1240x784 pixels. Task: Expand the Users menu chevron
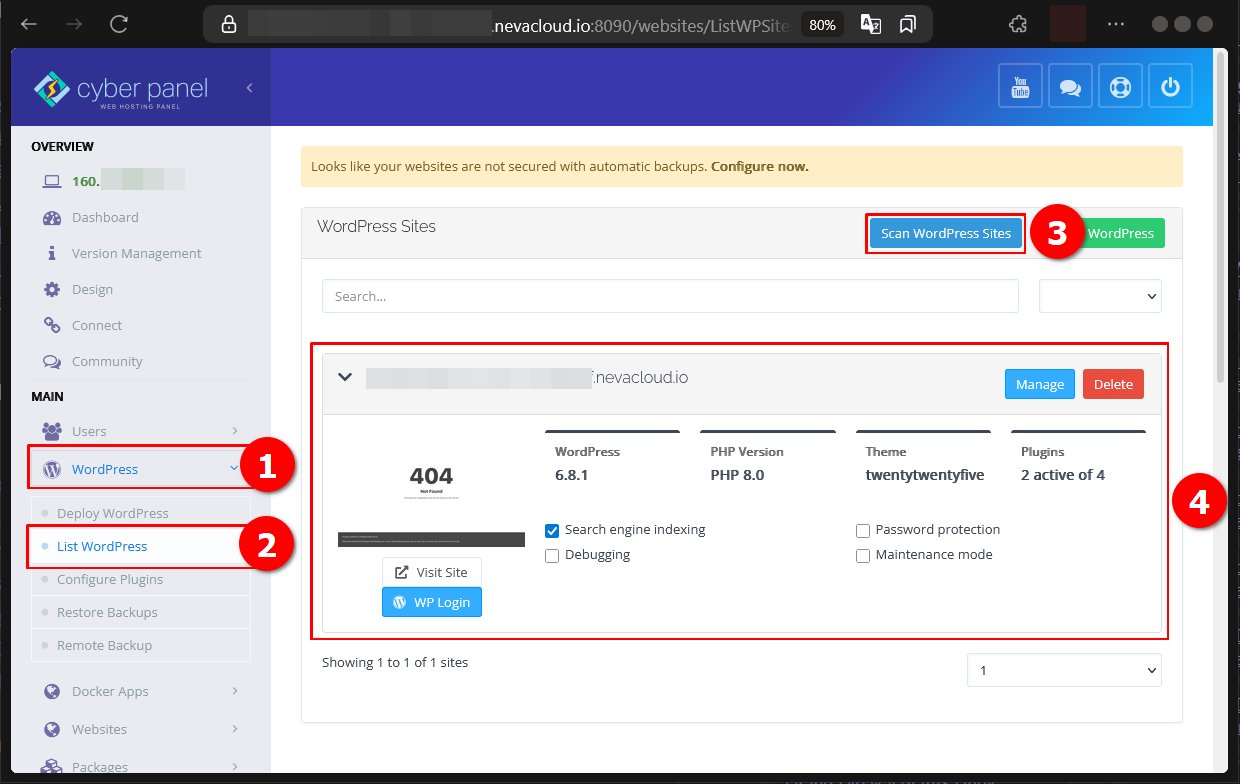pos(234,431)
